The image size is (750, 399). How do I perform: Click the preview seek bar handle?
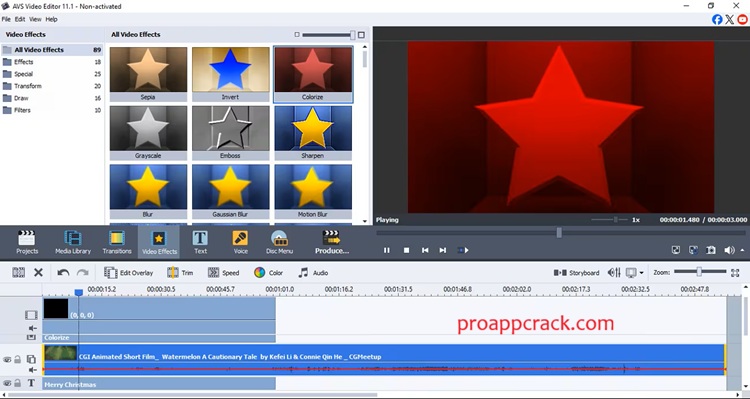pyautogui.click(x=559, y=233)
